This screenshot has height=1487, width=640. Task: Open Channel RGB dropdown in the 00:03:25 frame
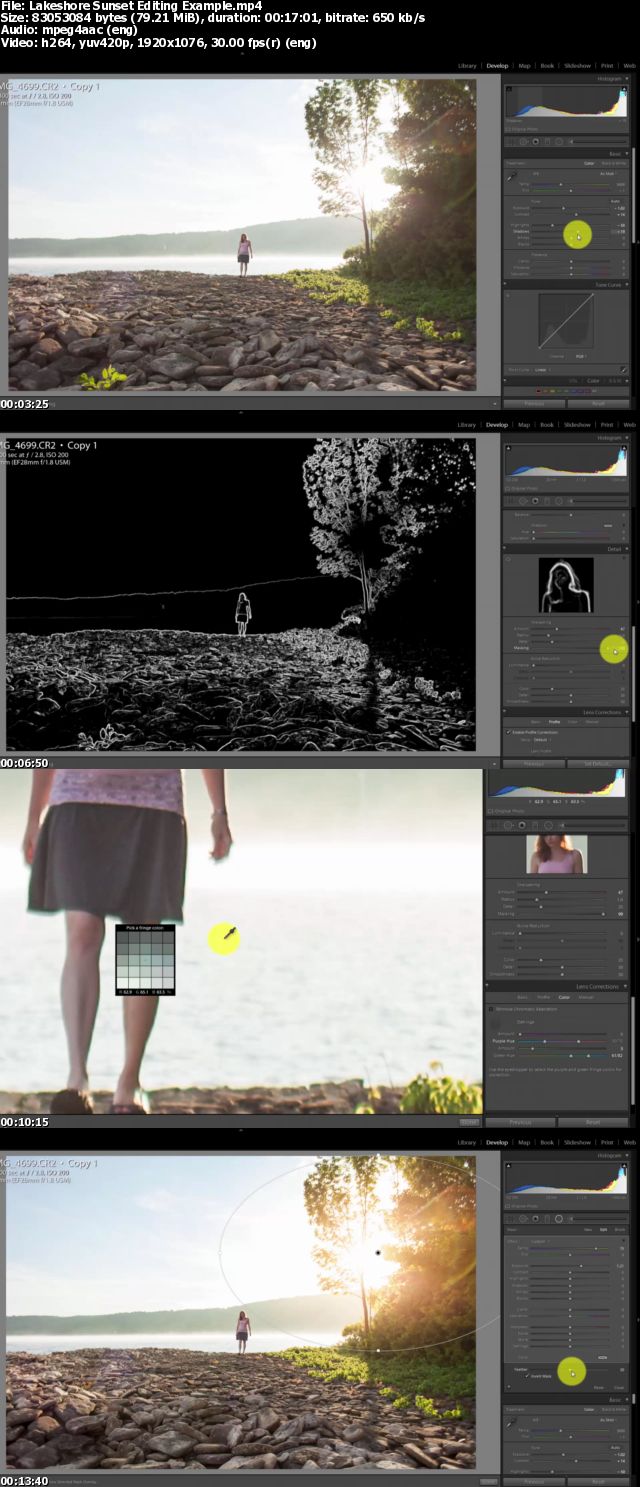[581, 356]
